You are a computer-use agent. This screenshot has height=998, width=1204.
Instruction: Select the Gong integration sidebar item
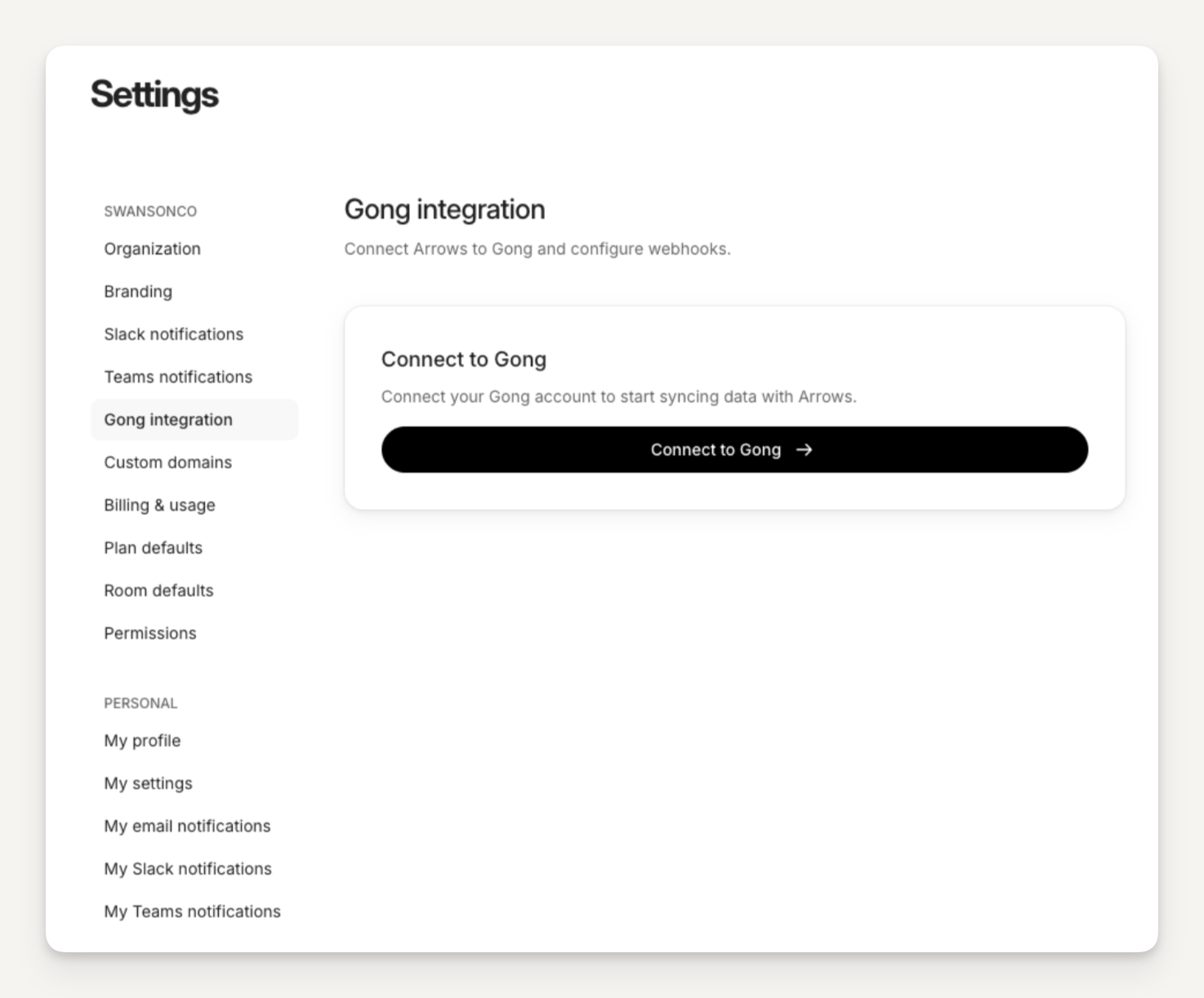pos(168,420)
